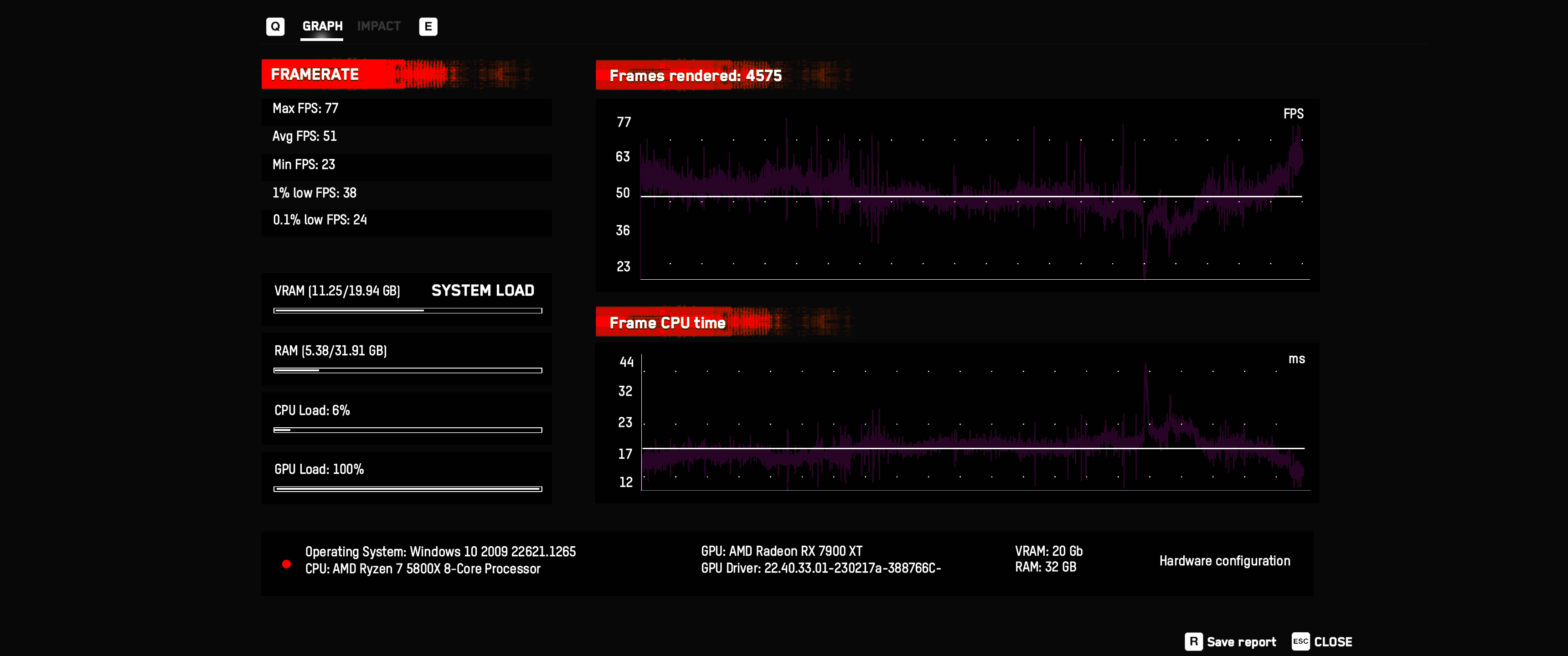Click the GPU Load bar
Viewport: 1568px width, 656px height.
(x=407, y=489)
